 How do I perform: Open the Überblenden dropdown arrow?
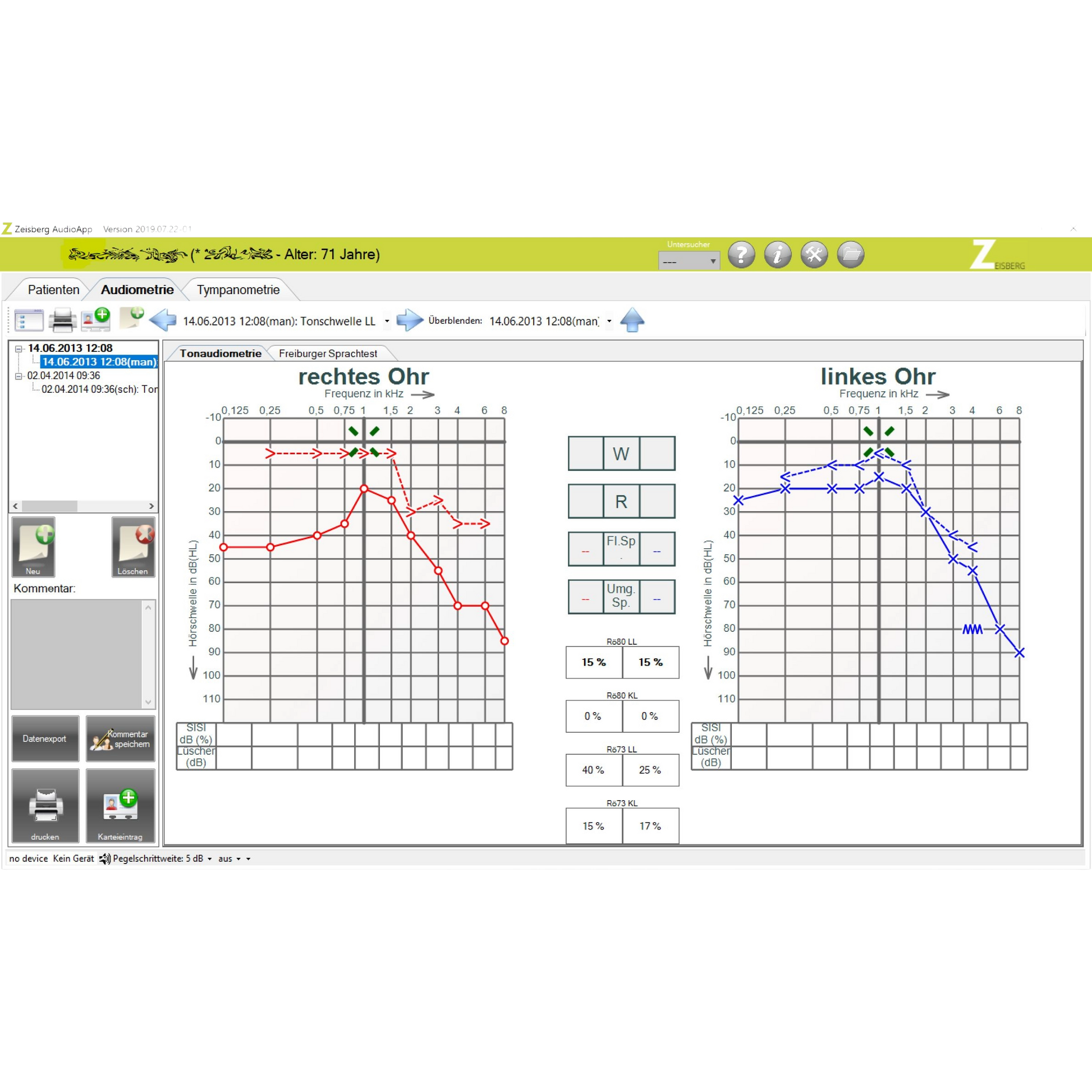click(x=609, y=321)
